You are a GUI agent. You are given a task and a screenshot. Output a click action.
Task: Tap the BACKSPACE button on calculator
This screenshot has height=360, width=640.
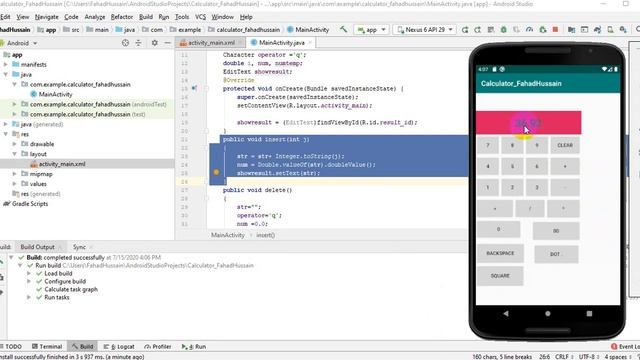point(500,253)
